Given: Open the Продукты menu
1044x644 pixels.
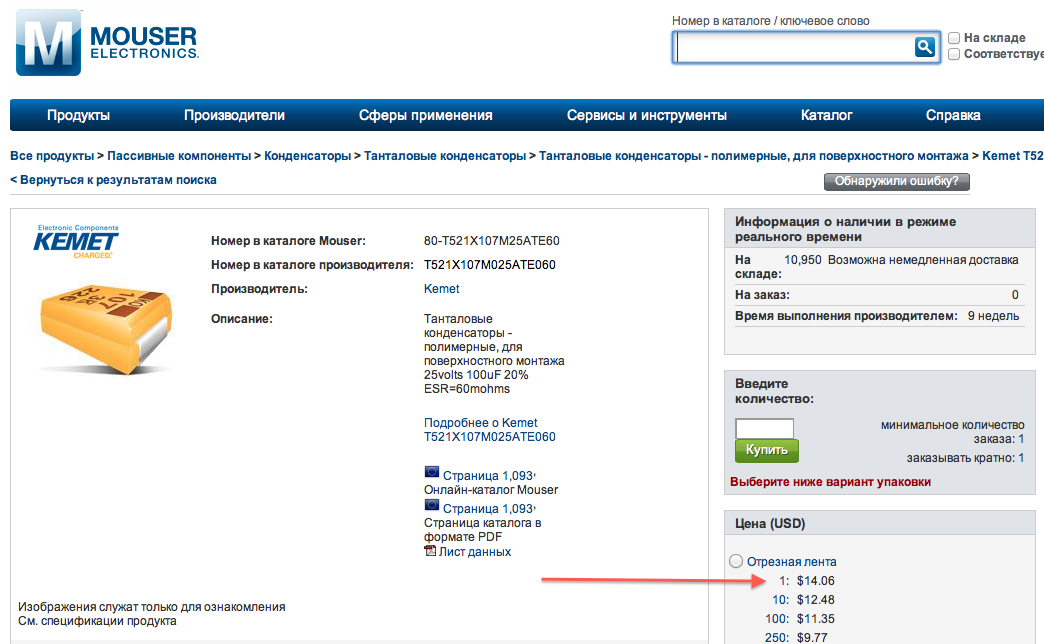Looking at the screenshot, I should (79, 115).
